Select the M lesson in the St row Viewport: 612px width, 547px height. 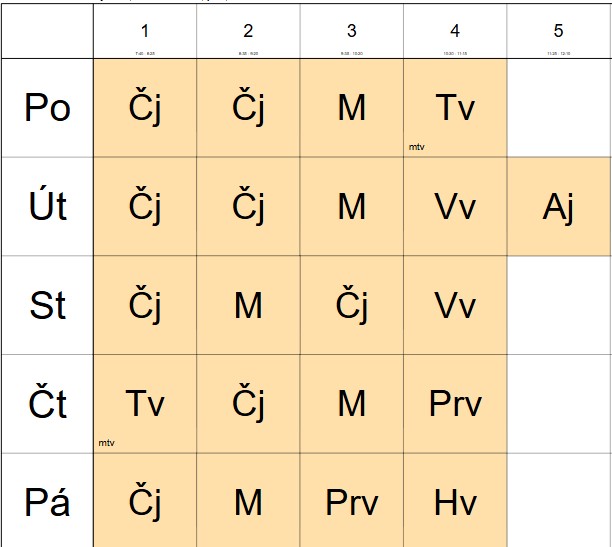pos(248,305)
